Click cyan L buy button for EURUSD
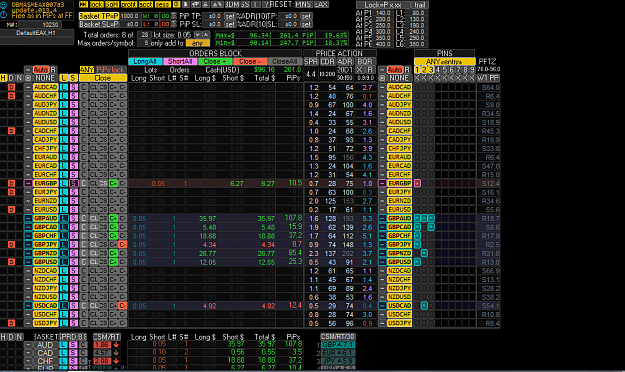 [64, 209]
